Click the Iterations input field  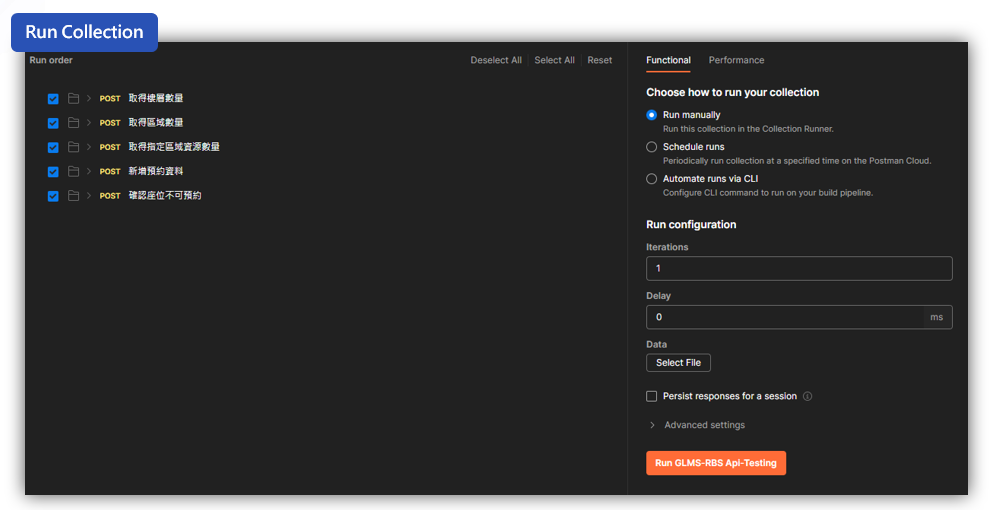click(x=799, y=268)
